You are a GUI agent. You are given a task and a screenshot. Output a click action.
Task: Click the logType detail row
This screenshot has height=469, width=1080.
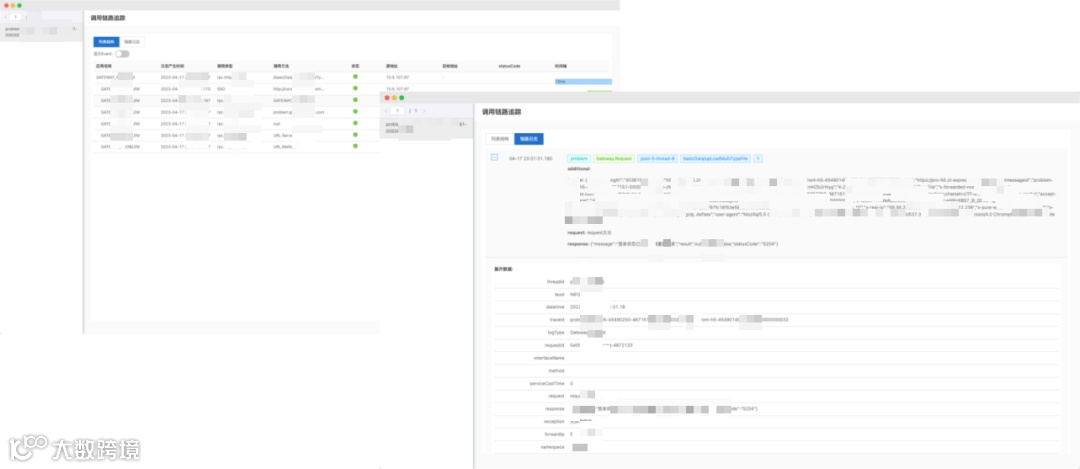click(776, 333)
